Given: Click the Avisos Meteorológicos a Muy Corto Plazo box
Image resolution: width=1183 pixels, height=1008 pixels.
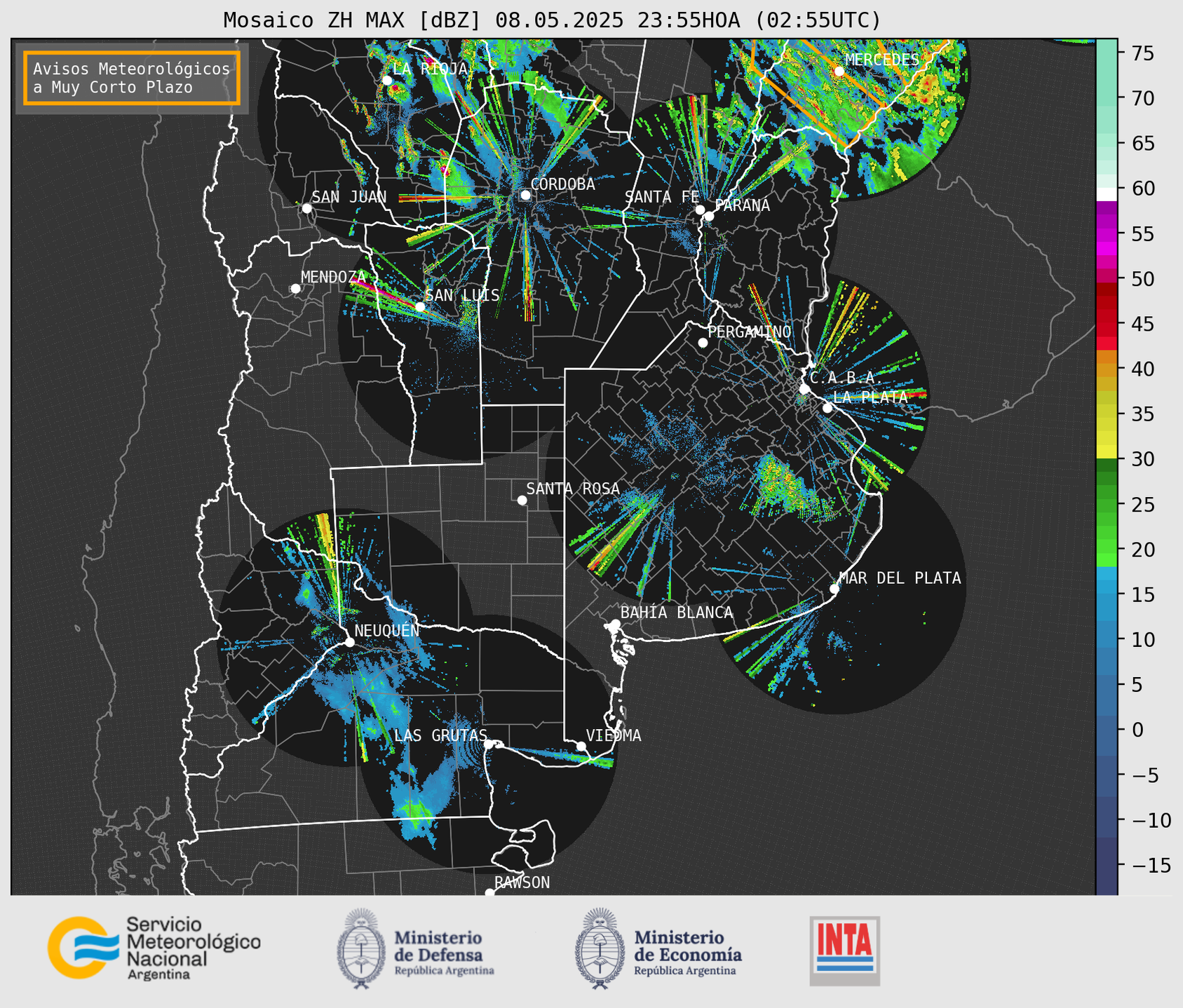Looking at the screenshot, I should (x=132, y=78).
